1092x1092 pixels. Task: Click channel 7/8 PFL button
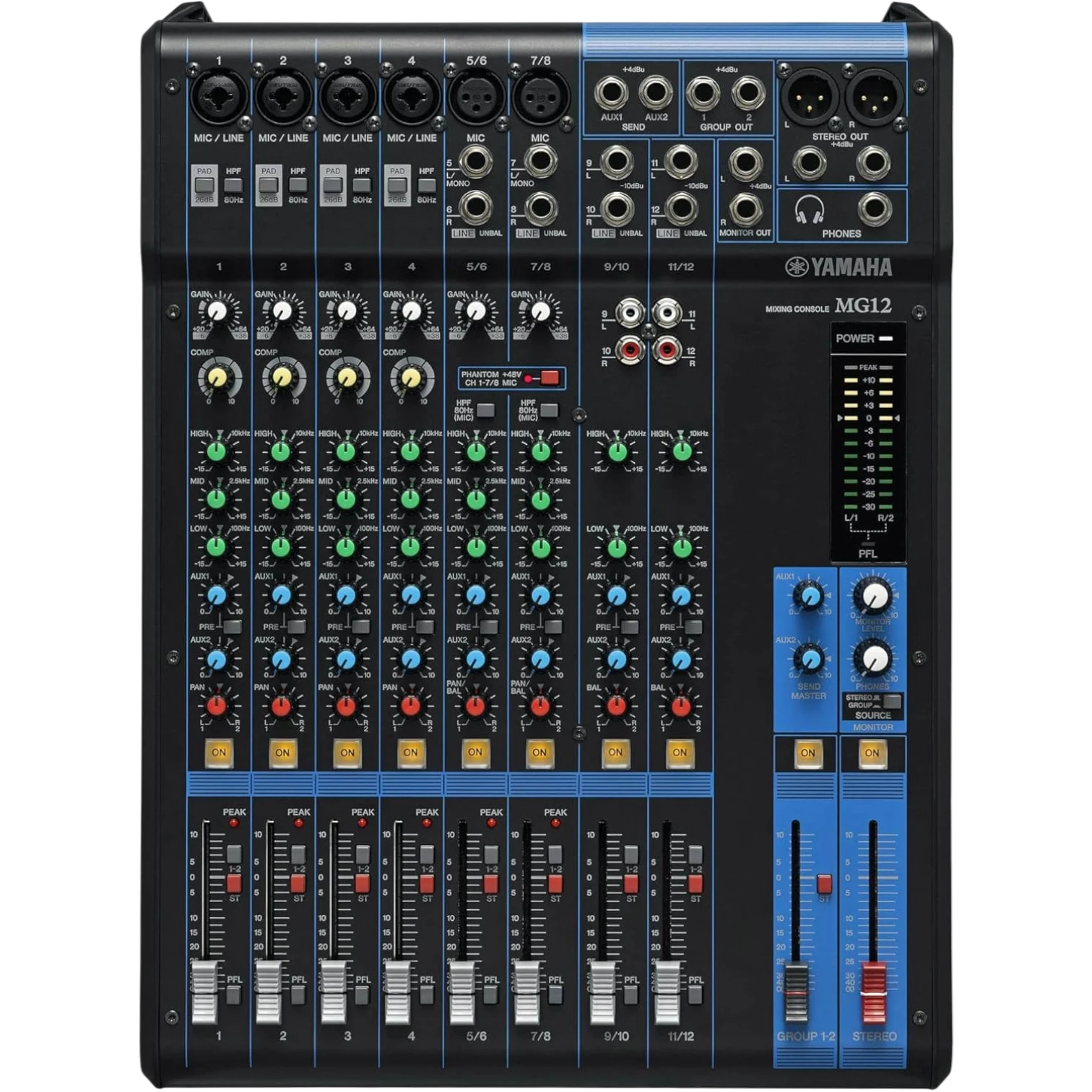coord(555,995)
